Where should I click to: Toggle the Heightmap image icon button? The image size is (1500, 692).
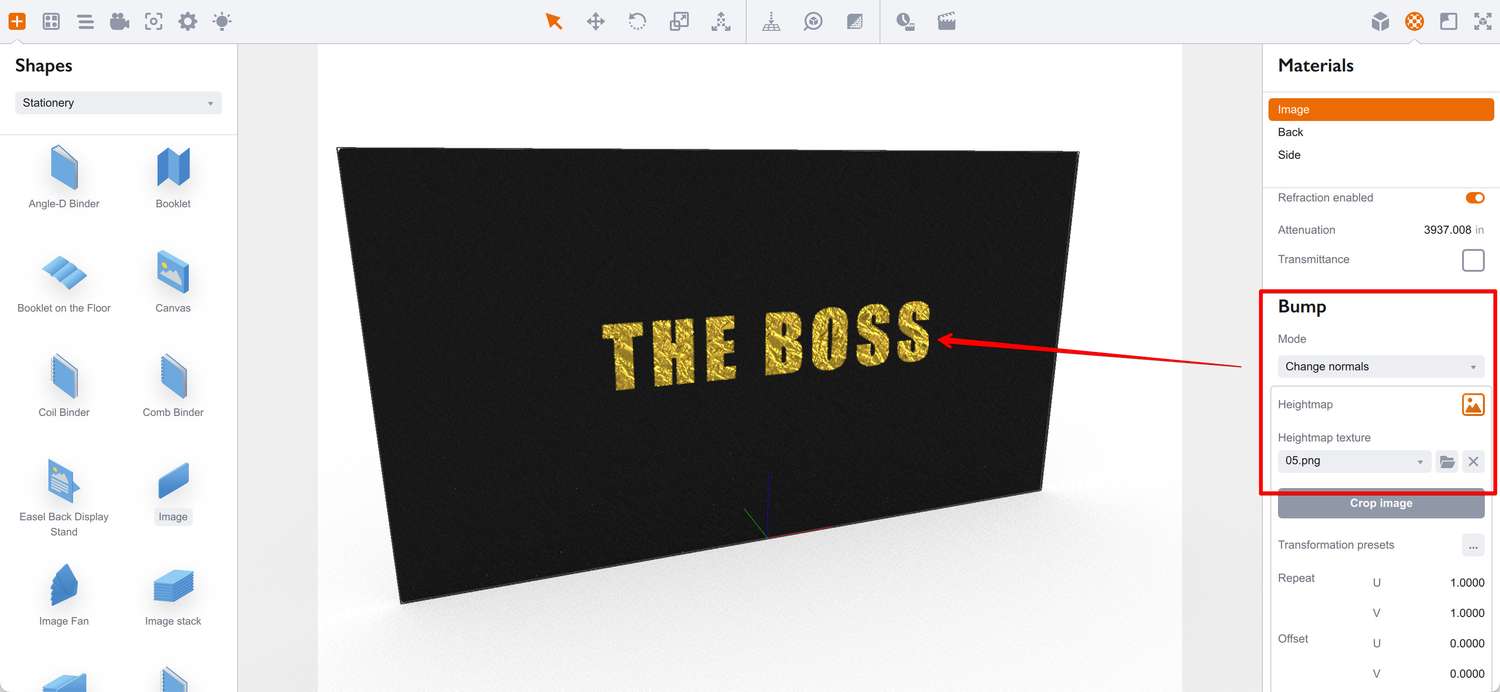point(1473,405)
